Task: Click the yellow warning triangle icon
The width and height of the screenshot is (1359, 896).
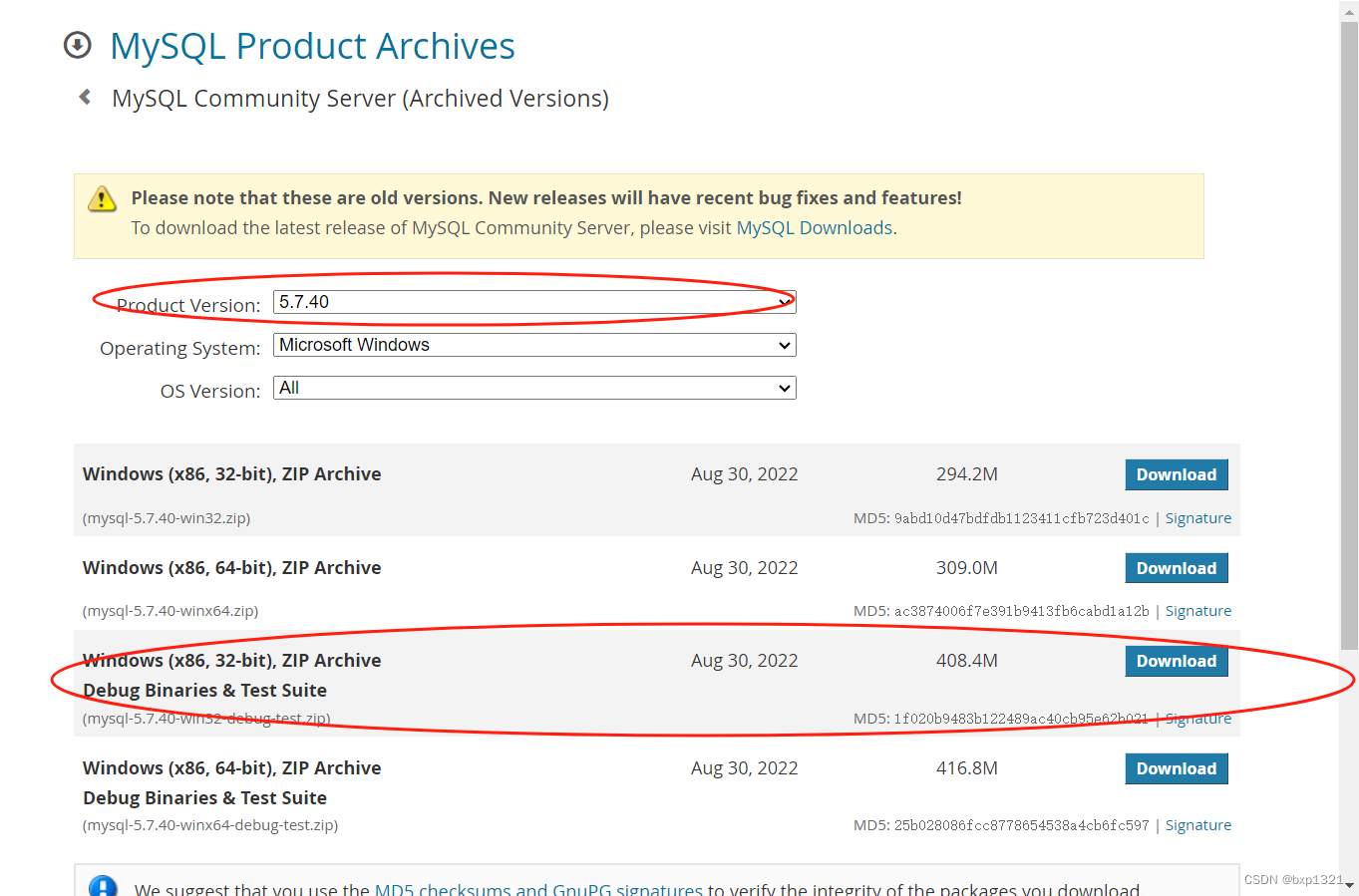Action: pyautogui.click(x=102, y=198)
